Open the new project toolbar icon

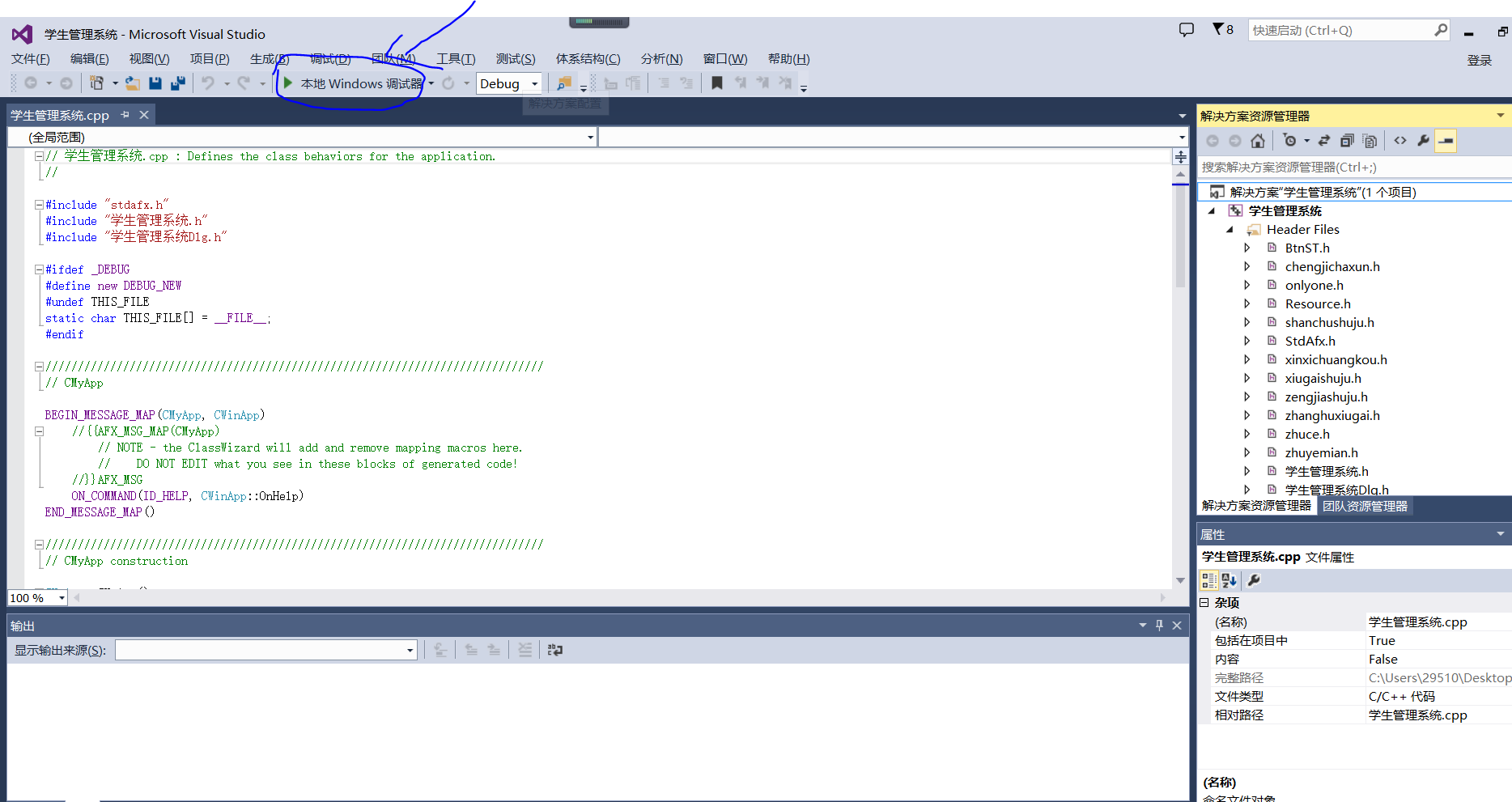coord(97,83)
